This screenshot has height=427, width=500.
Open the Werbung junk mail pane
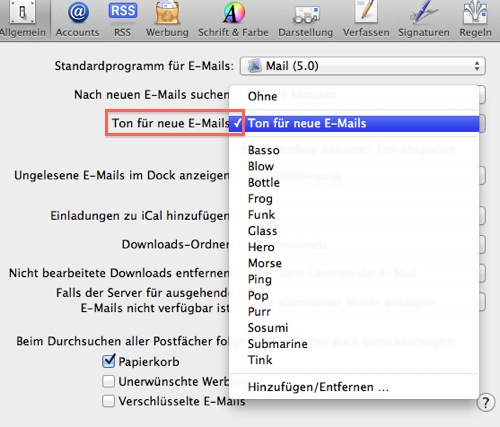(167, 19)
